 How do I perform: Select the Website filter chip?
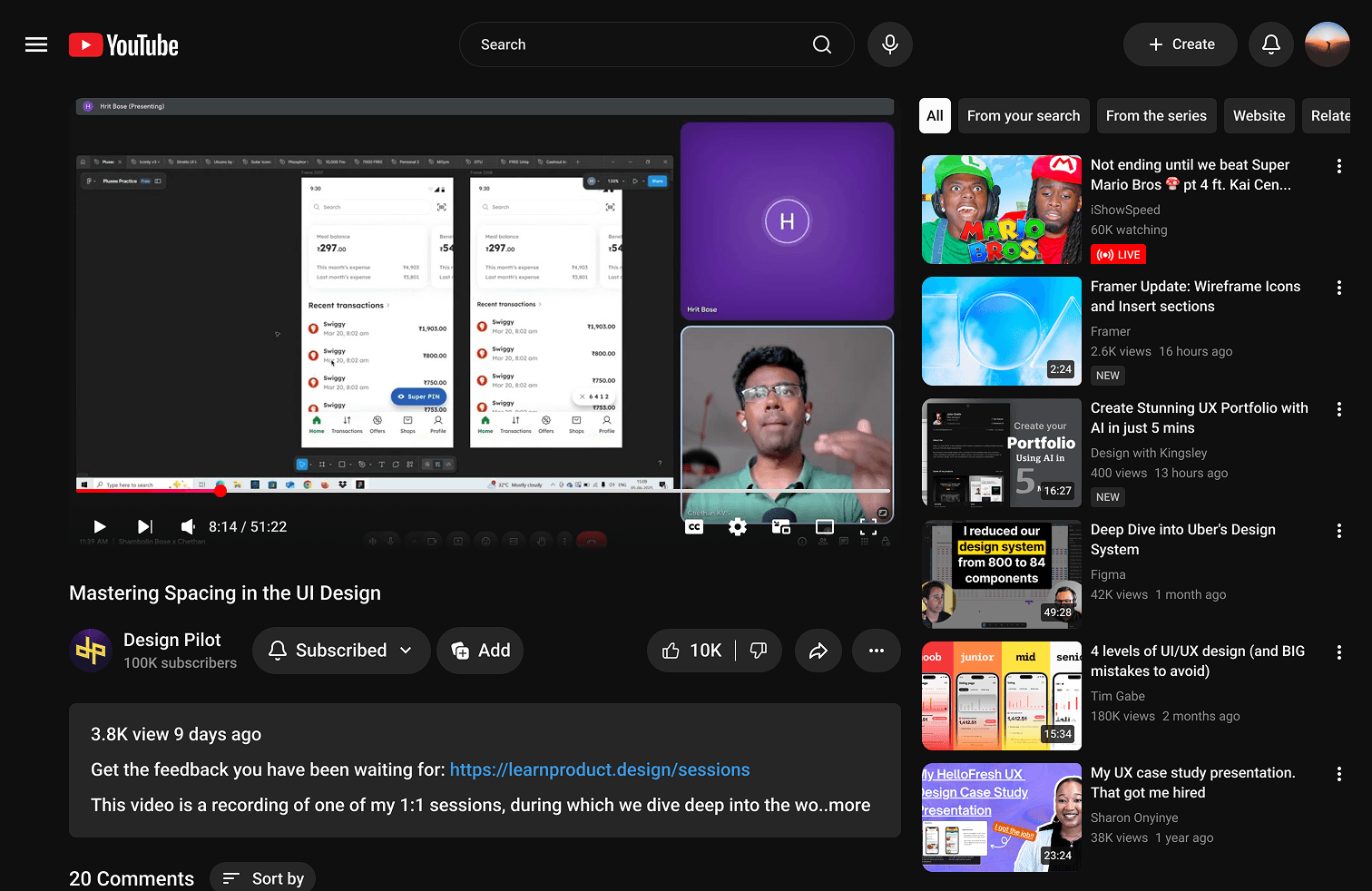click(x=1259, y=116)
